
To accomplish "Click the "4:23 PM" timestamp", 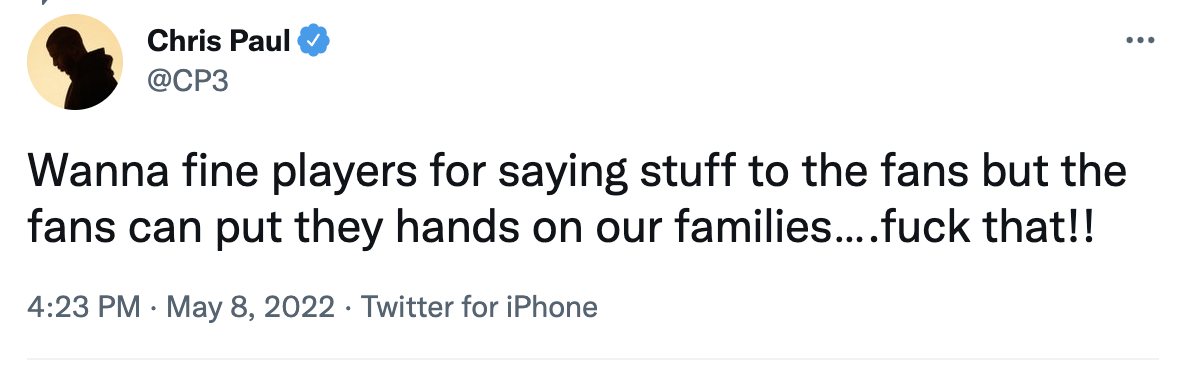I will (84, 307).
